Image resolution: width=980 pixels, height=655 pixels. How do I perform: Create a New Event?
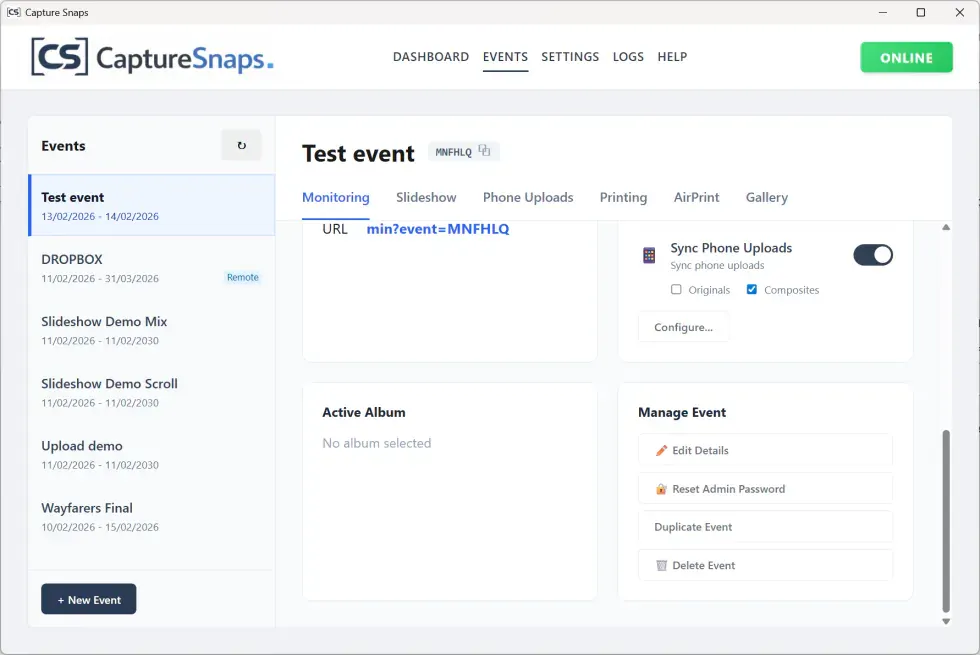[x=89, y=599]
